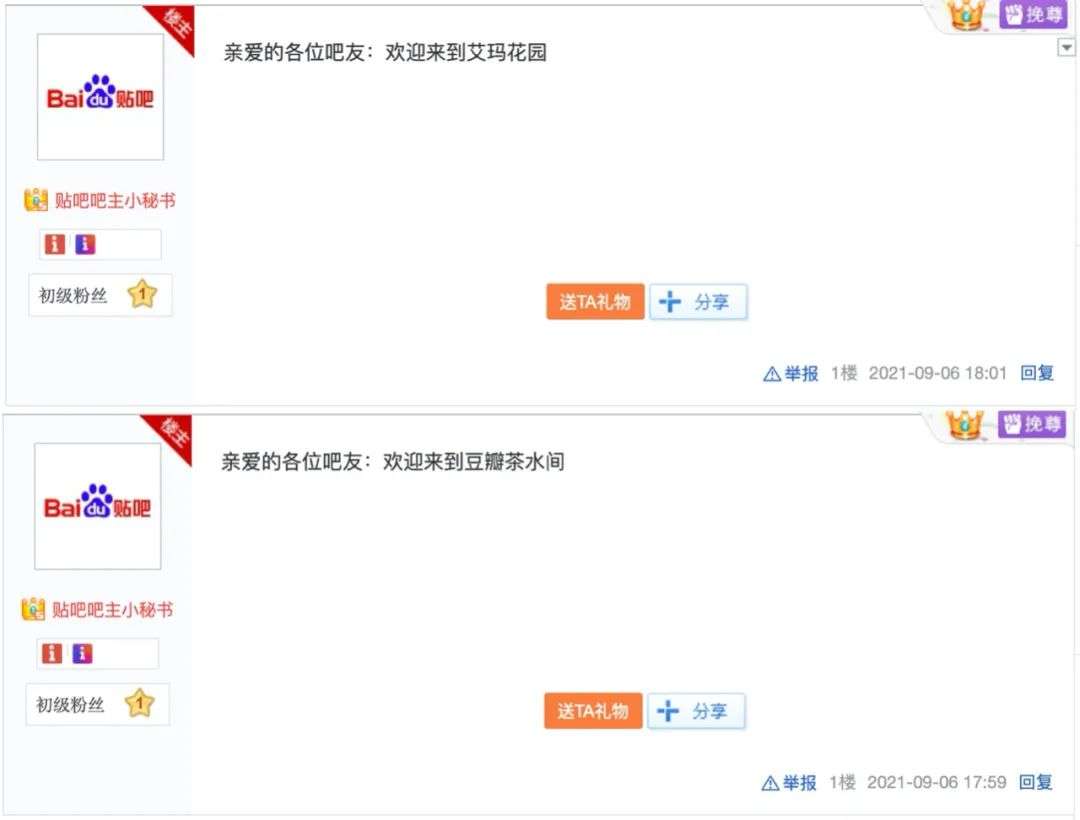Click the star level badge in second post
Viewport: 1080px width, 820px height.
[x=139, y=704]
